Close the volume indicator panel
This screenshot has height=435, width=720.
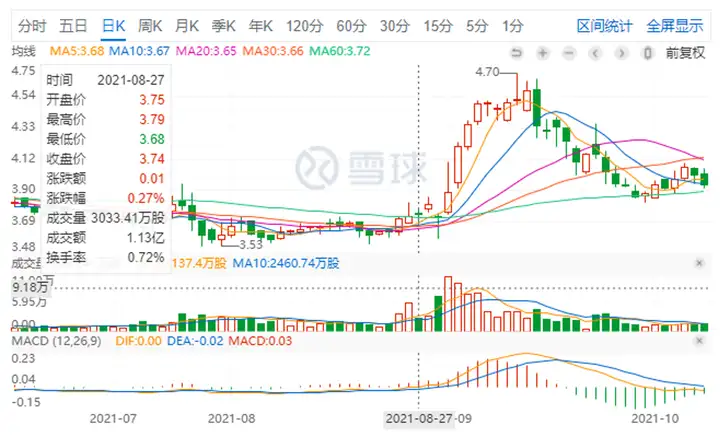point(699,263)
